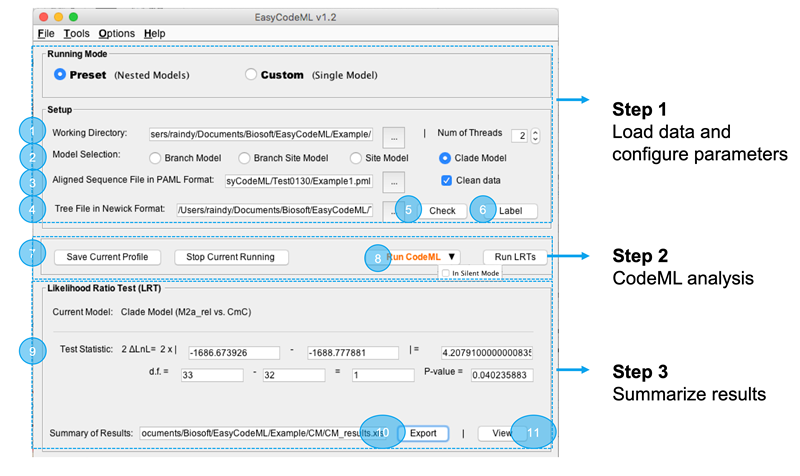
Task: Choose the Branch Site Model option
Action: (244, 158)
